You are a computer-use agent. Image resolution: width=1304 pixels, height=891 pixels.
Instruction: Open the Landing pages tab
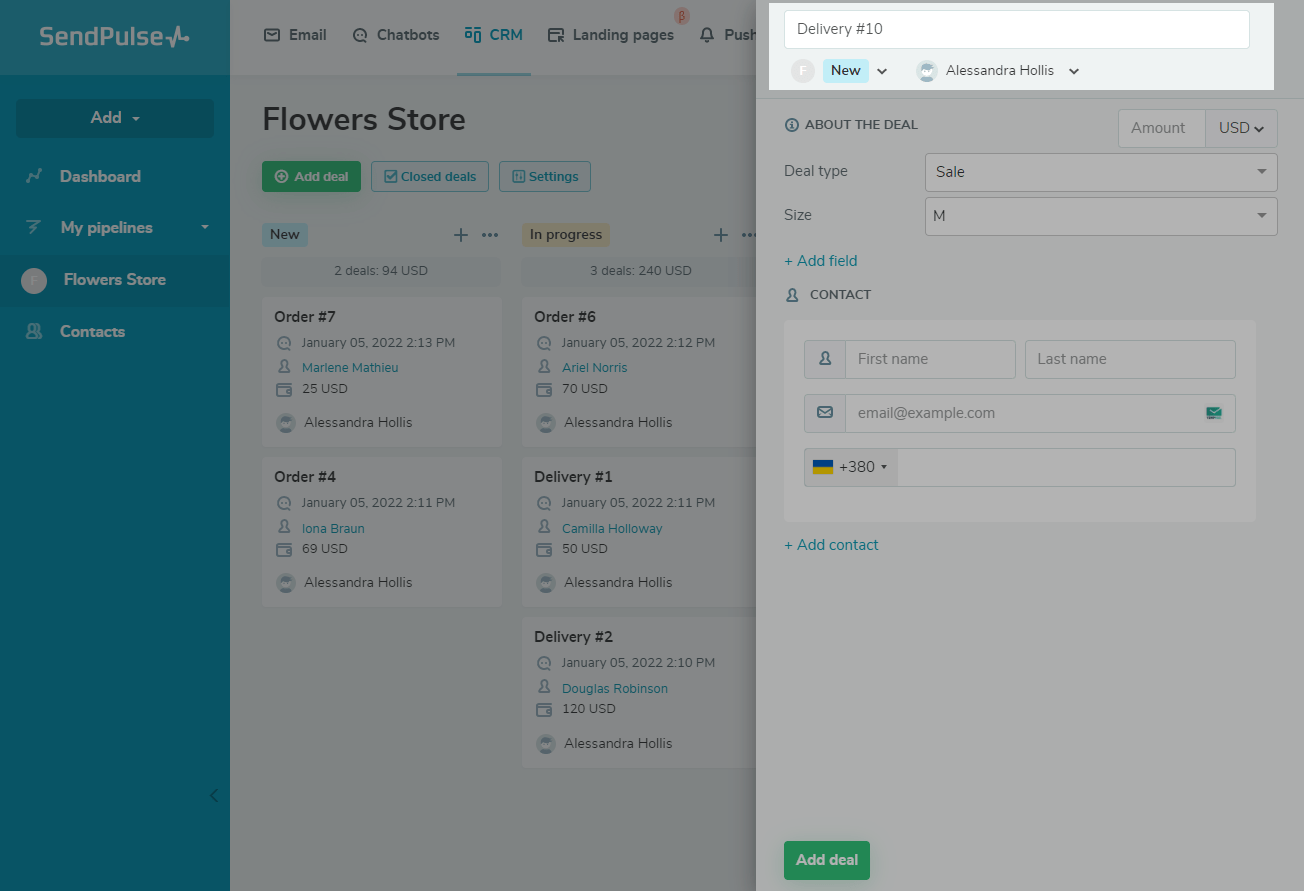pyautogui.click(x=611, y=35)
